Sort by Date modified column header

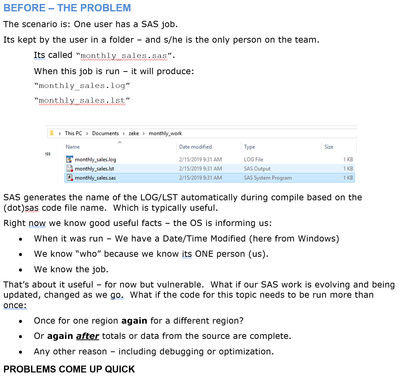[x=195, y=147]
